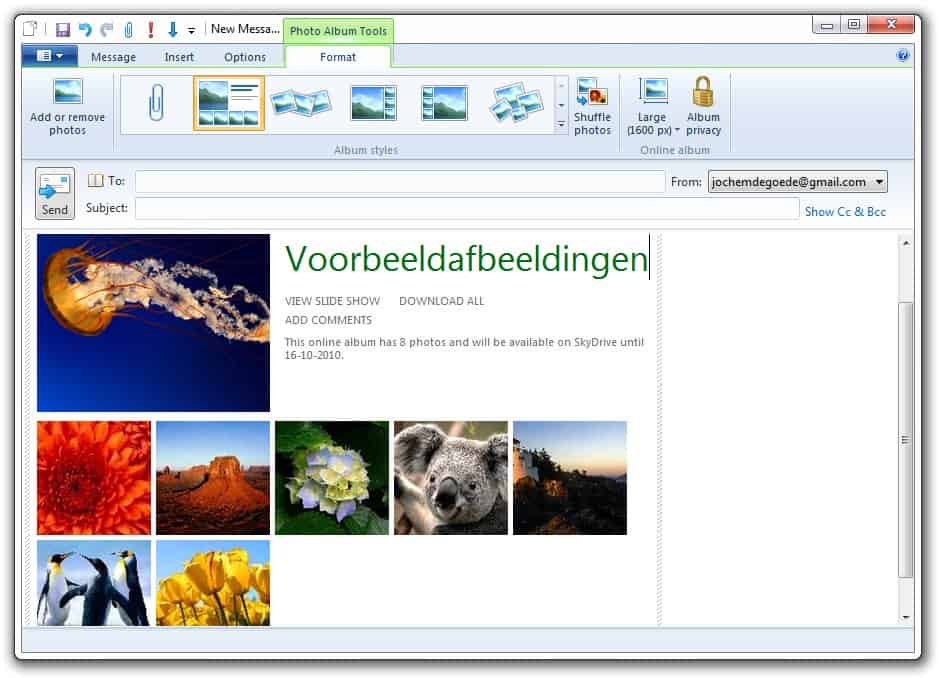The image size is (940, 678).
Task: Switch to the Options tab
Action: click(245, 57)
